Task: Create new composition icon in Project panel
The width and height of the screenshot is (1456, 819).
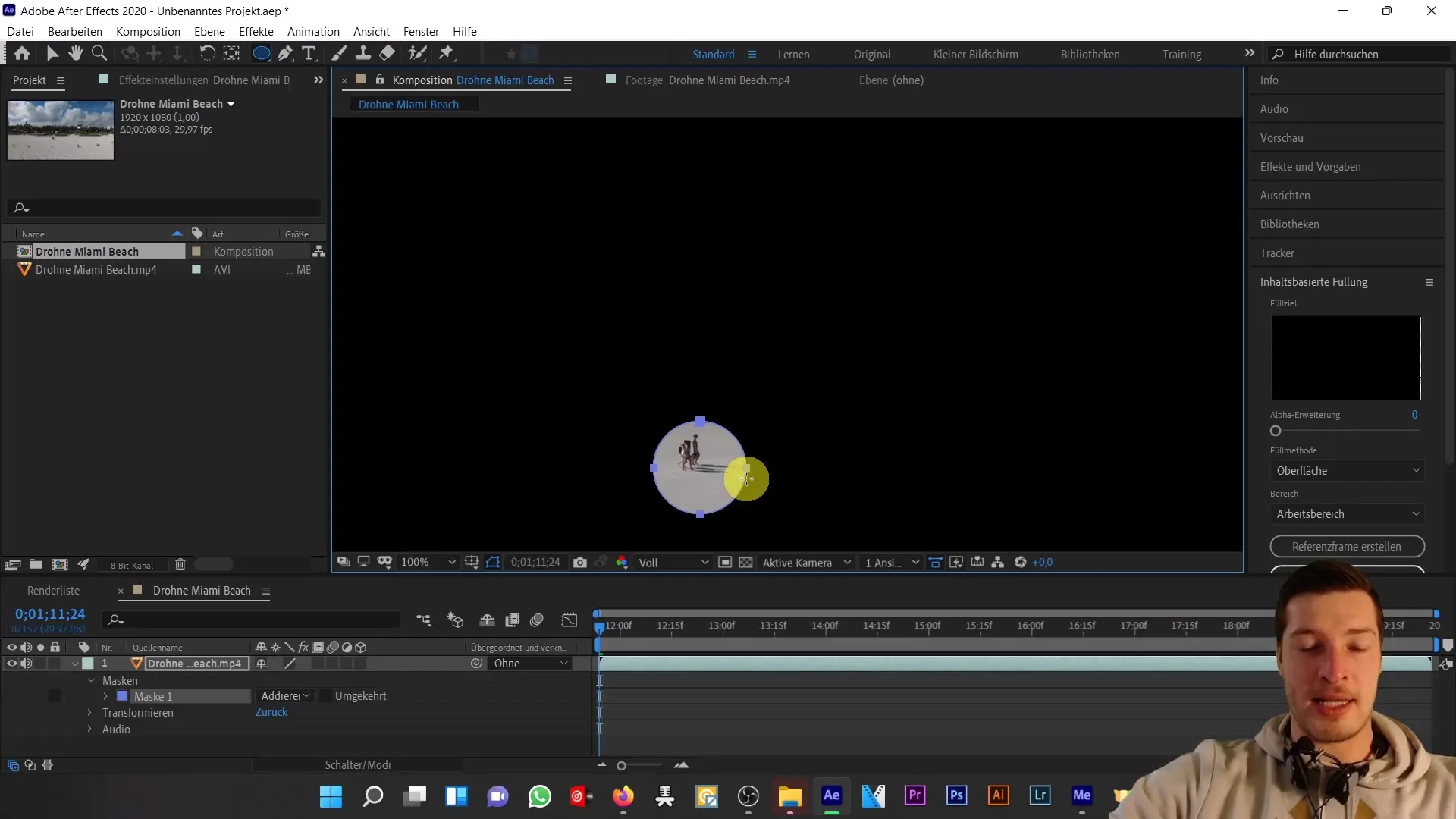Action: tap(60, 564)
